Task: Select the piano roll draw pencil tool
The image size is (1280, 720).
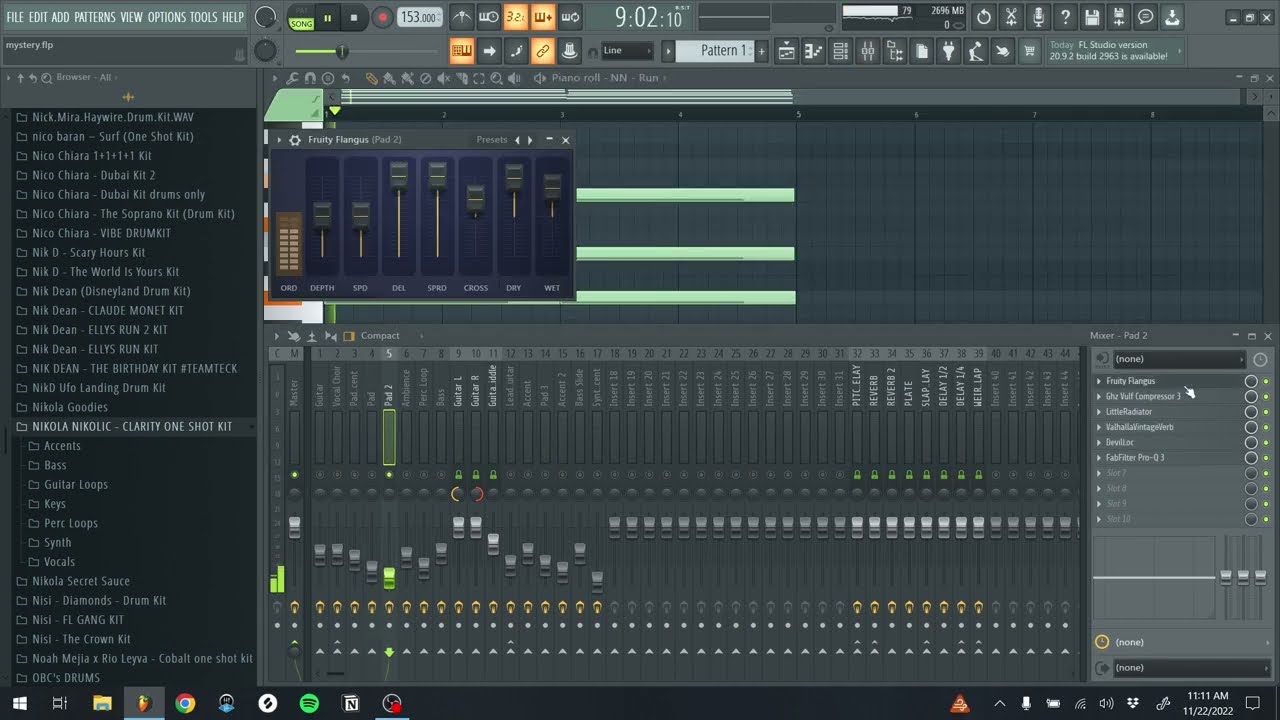Action: tap(371, 78)
